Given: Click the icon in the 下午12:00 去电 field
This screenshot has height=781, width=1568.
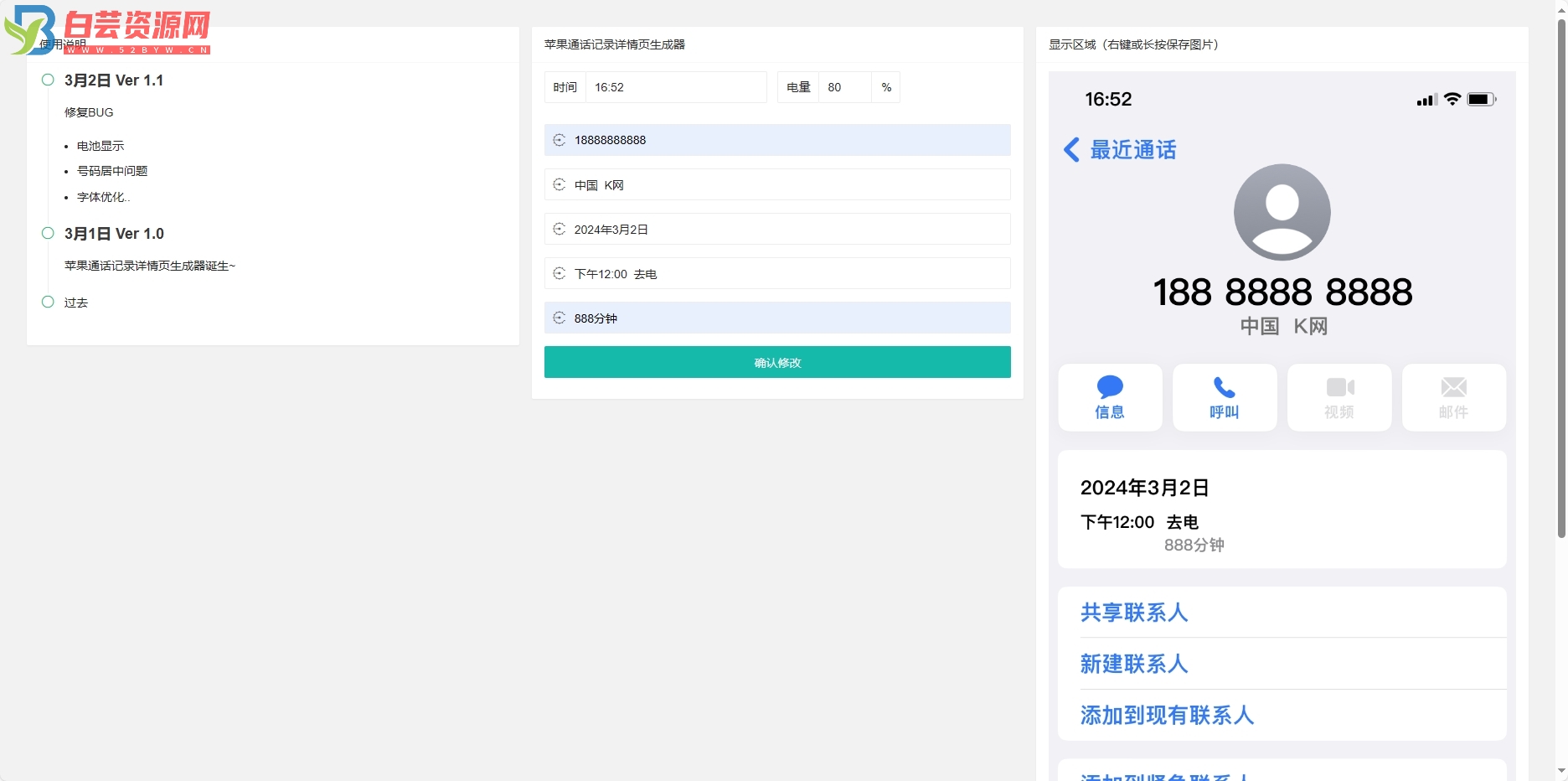Looking at the screenshot, I should [560, 273].
